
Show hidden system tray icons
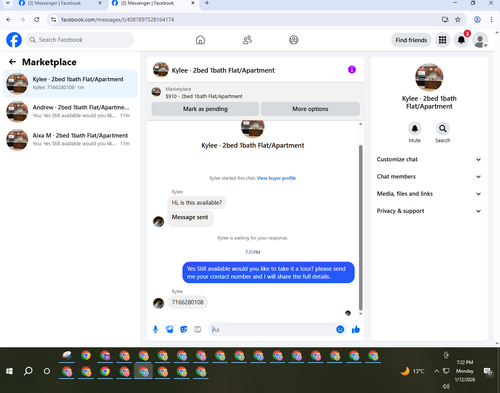click(x=436, y=371)
